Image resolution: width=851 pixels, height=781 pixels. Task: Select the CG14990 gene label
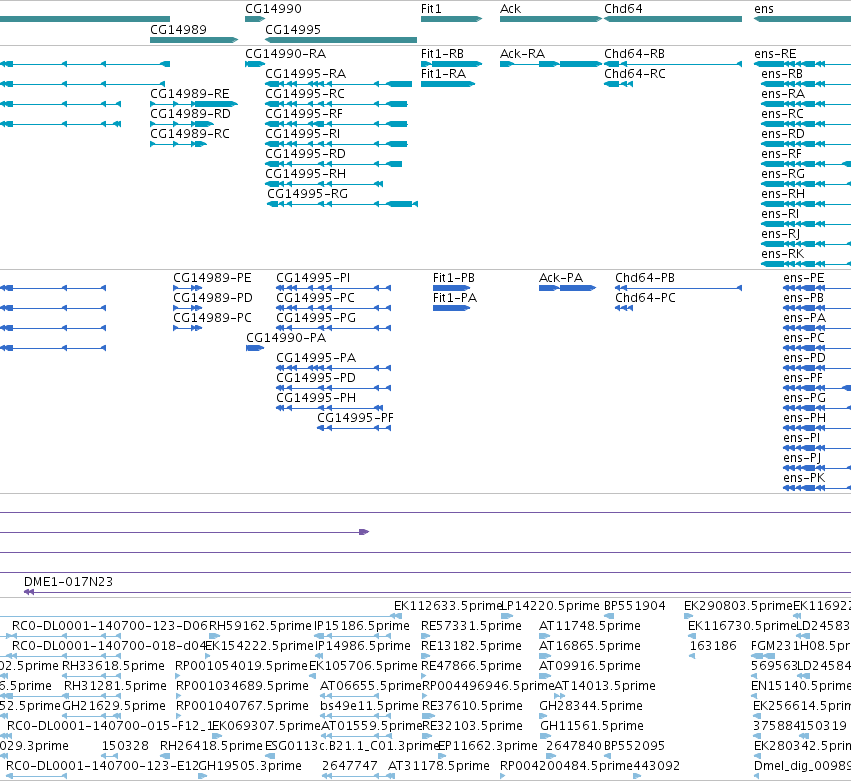tap(273, 9)
